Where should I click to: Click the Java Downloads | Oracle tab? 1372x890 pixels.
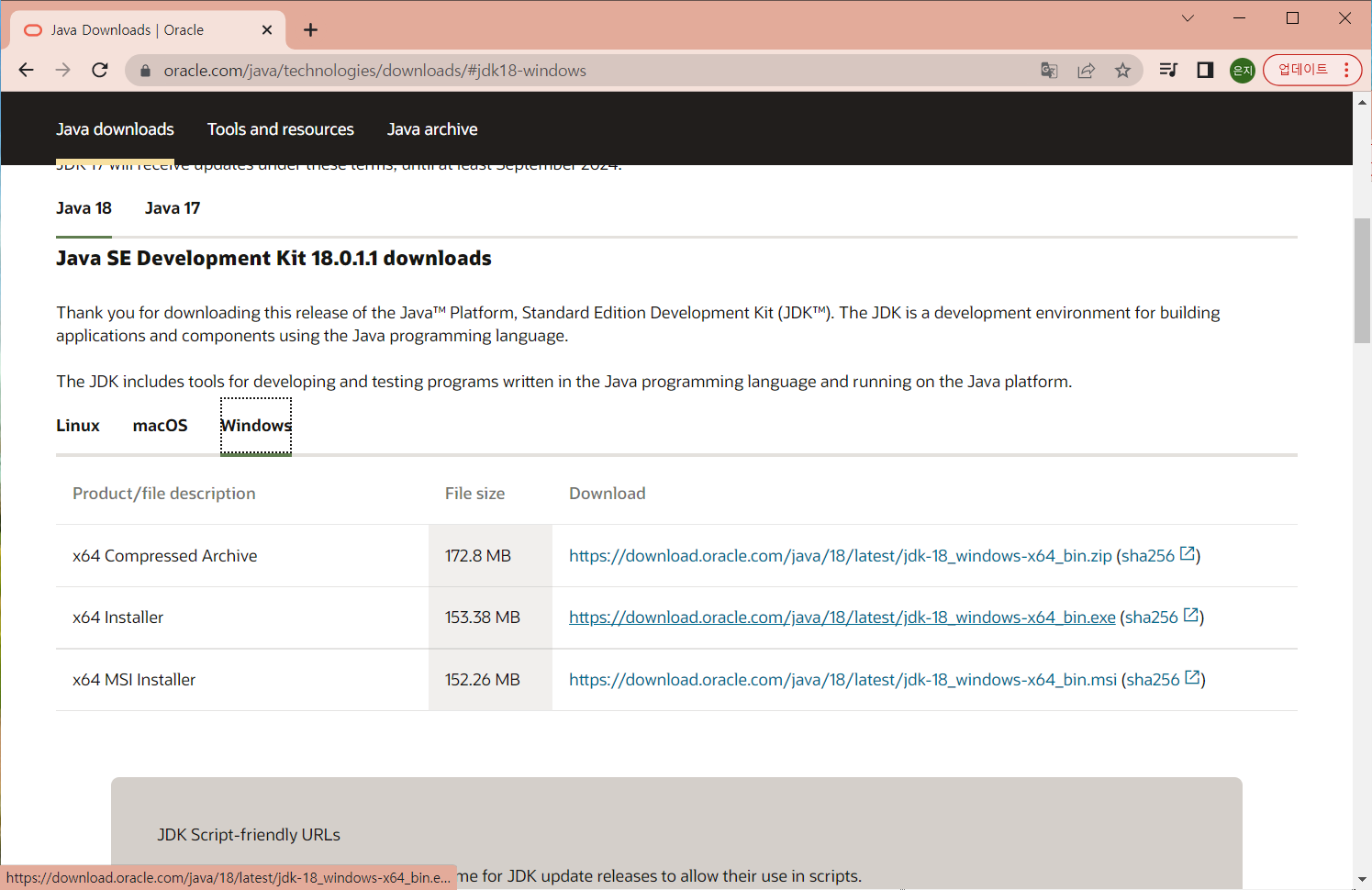point(147,30)
